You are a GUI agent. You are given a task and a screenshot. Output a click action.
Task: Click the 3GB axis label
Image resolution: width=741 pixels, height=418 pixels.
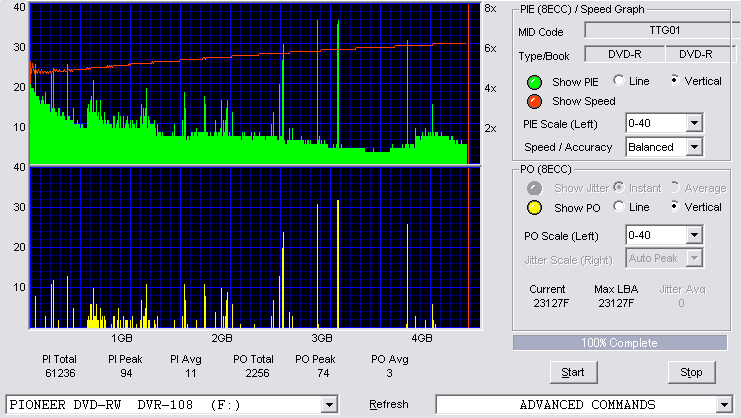(x=322, y=338)
